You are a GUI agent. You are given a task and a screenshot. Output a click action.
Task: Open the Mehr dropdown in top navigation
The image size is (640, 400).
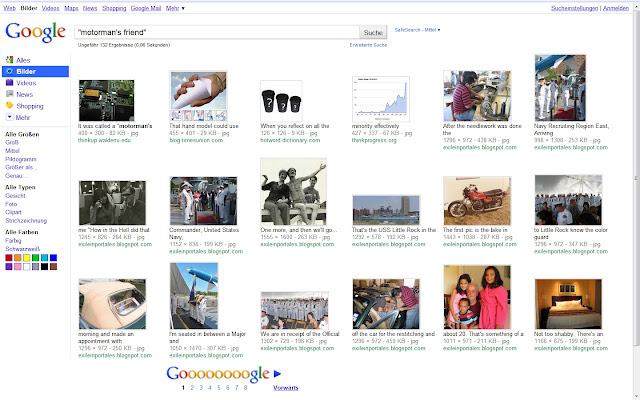point(175,8)
